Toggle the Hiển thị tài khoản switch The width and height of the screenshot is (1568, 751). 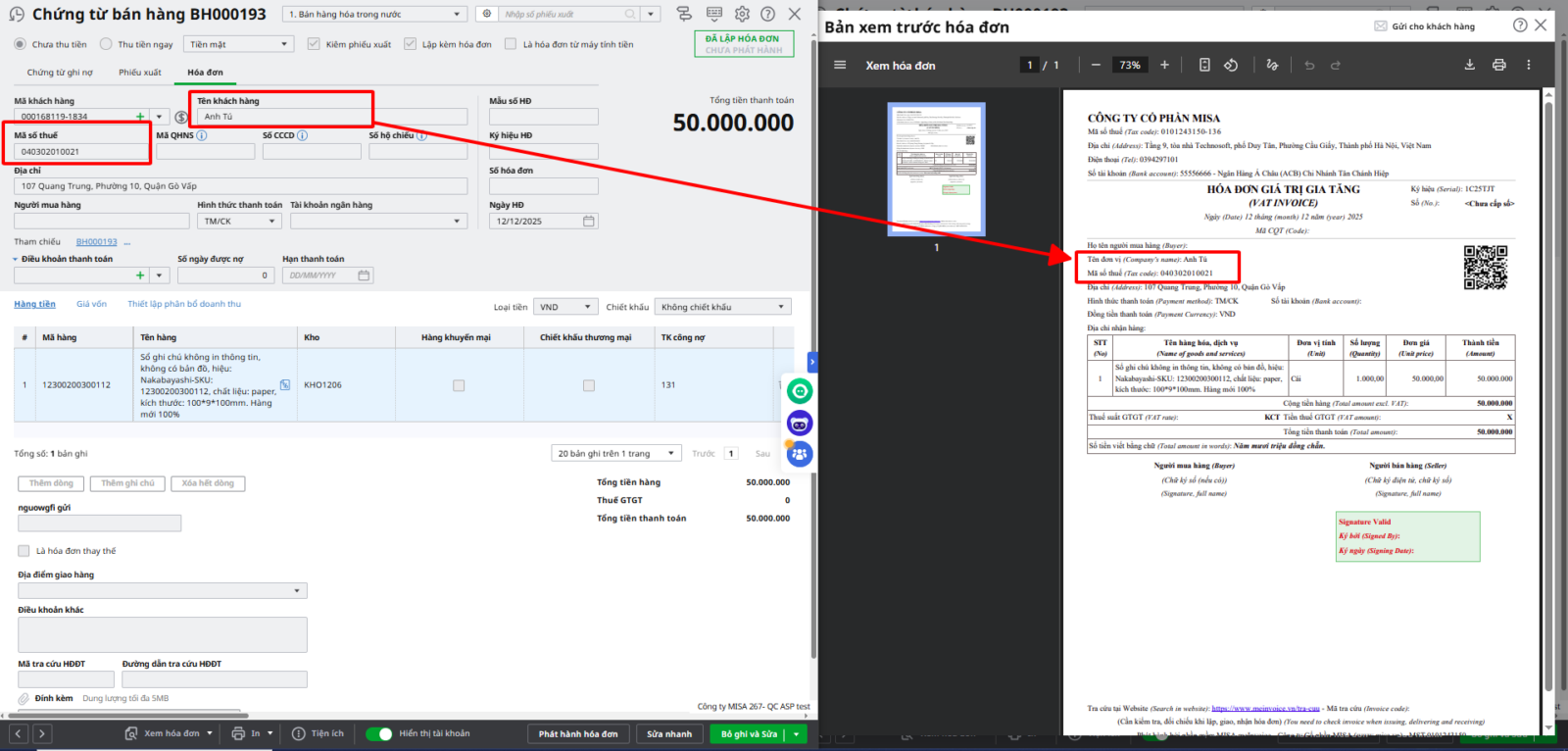tap(379, 733)
